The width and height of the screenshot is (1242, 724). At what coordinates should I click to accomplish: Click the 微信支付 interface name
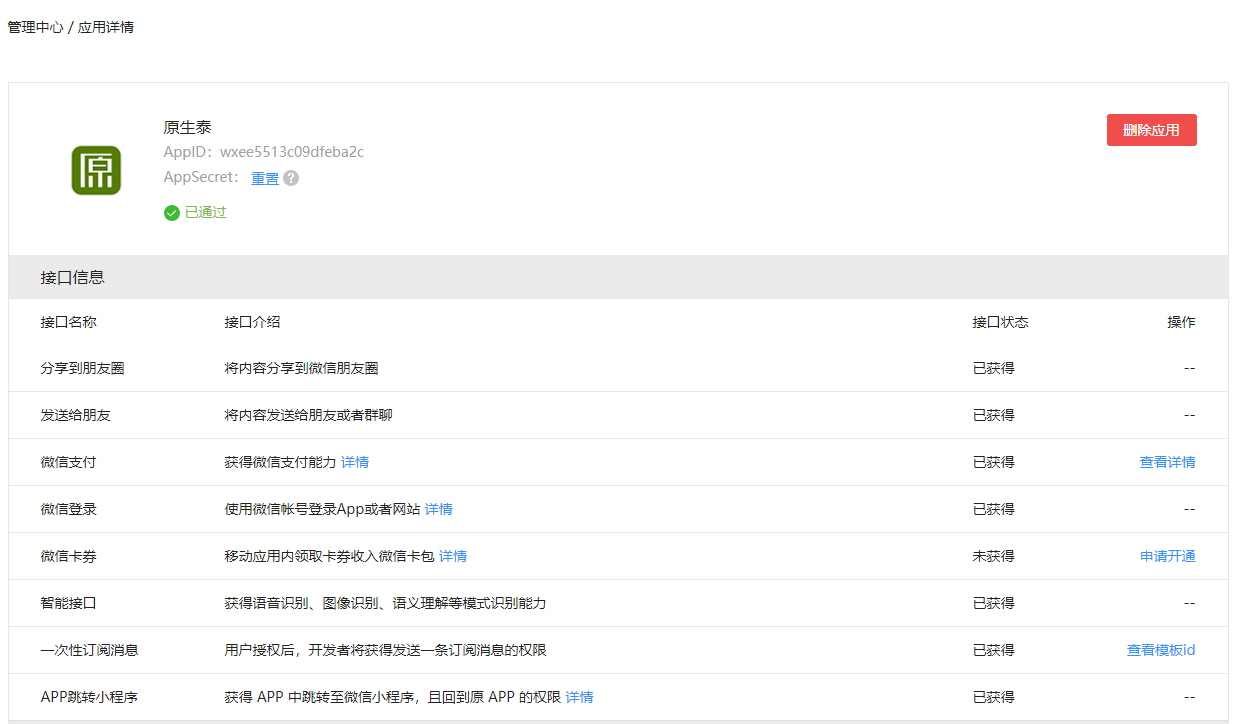tap(69, 462)
